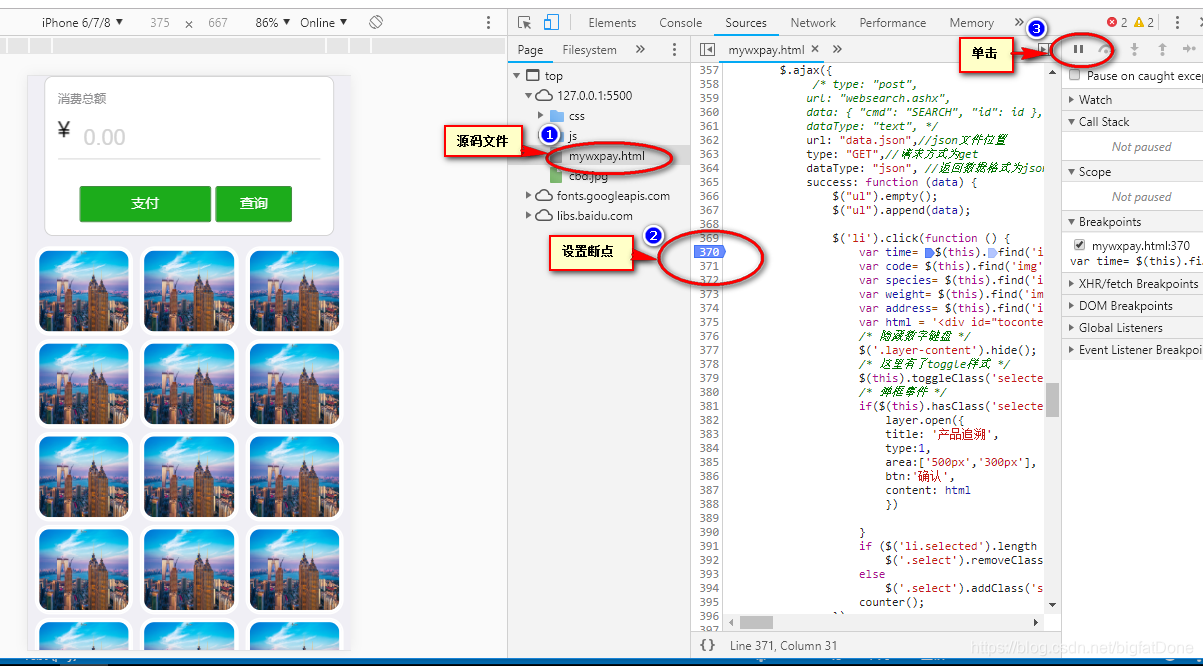The image size is (1203, 666).
Task: Click step over next function call icon
Action: point(1105,49)
